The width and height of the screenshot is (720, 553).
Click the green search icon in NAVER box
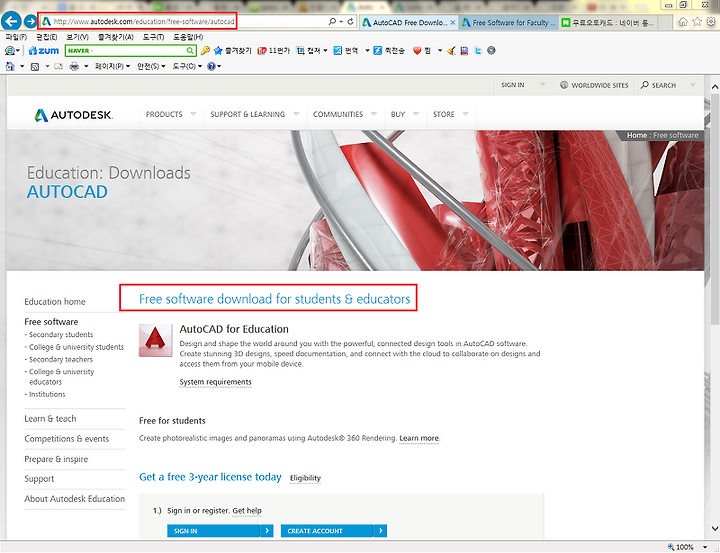point(190,51)
